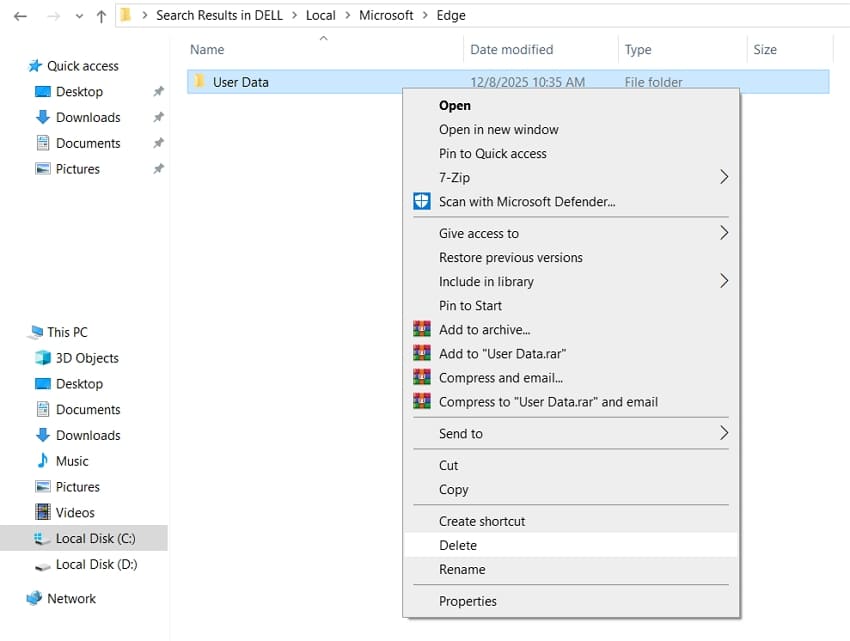
Task: Click the Add to archive WinRAR icon
Action: [x=423, y=329]
